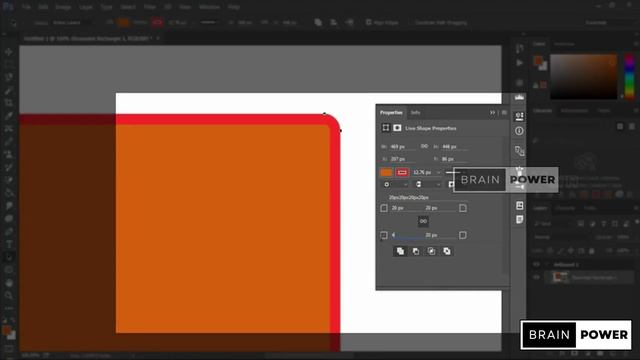Viewport: 640px width, 360px height.
Task: Open path operations in options bar
Action: [318, 22]
